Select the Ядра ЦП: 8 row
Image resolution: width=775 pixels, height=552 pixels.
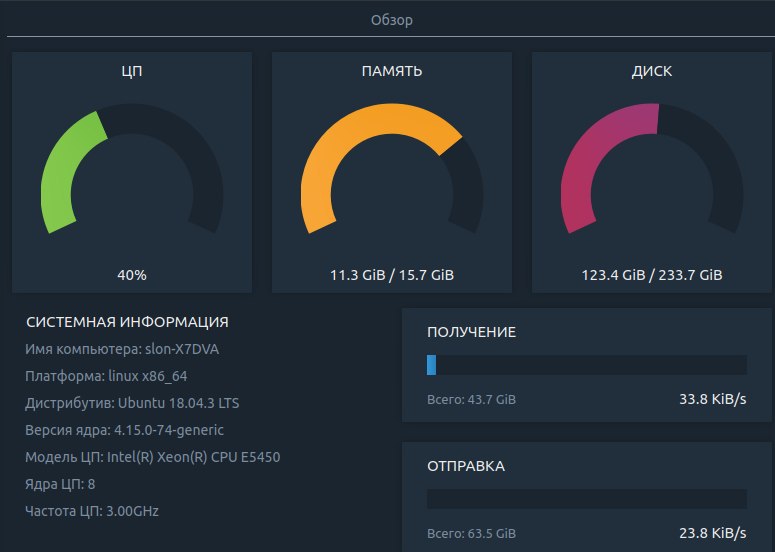tap(60, 484)
